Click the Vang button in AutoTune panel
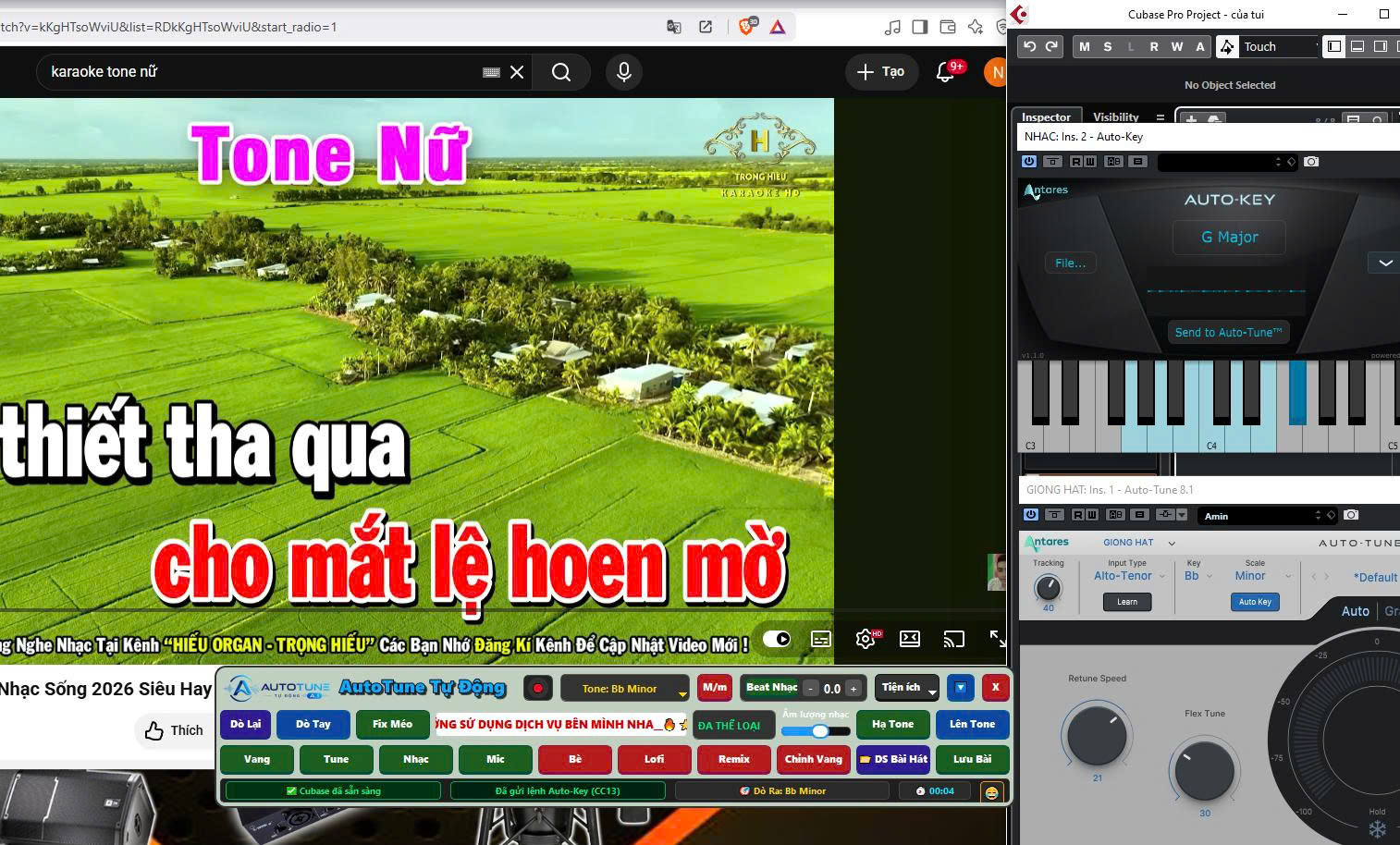1400x845 pixels. coord(257,759)
